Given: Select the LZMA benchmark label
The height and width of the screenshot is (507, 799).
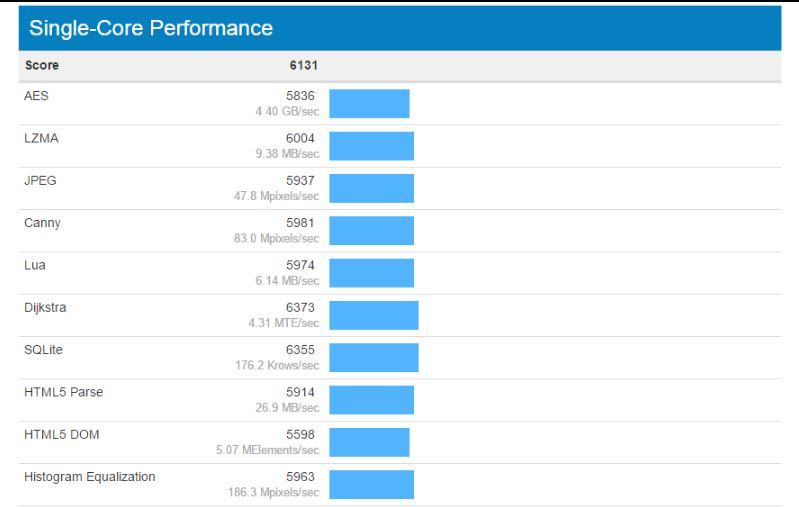Looking at the screenshot, I should [41, 138].
